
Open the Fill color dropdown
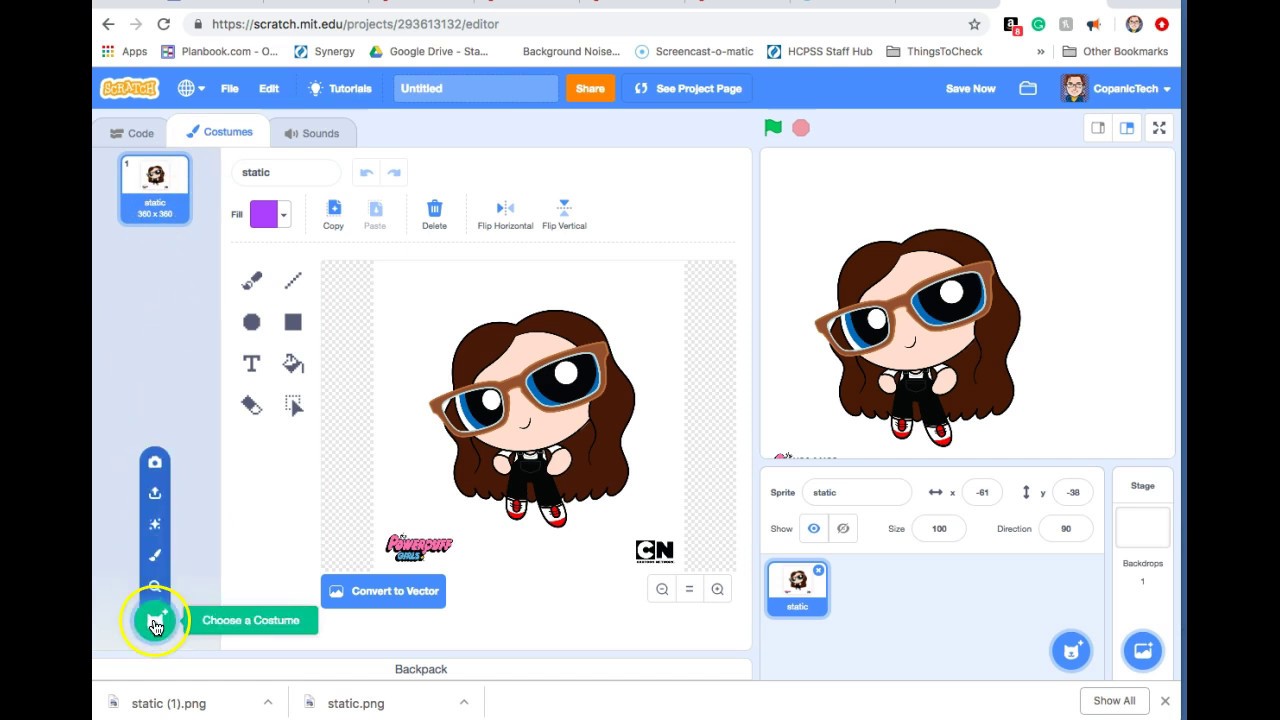pyautogui.click(x=284, y=214)
